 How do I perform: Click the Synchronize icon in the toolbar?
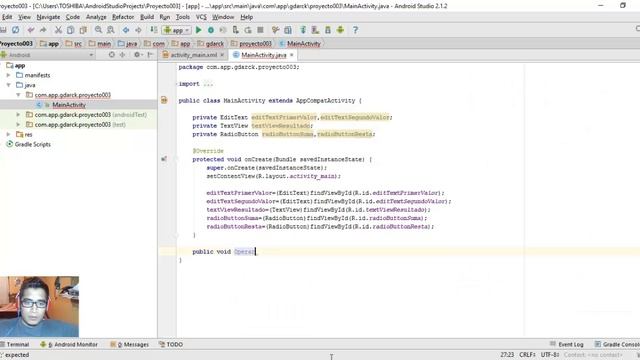[x=16, y=30]
